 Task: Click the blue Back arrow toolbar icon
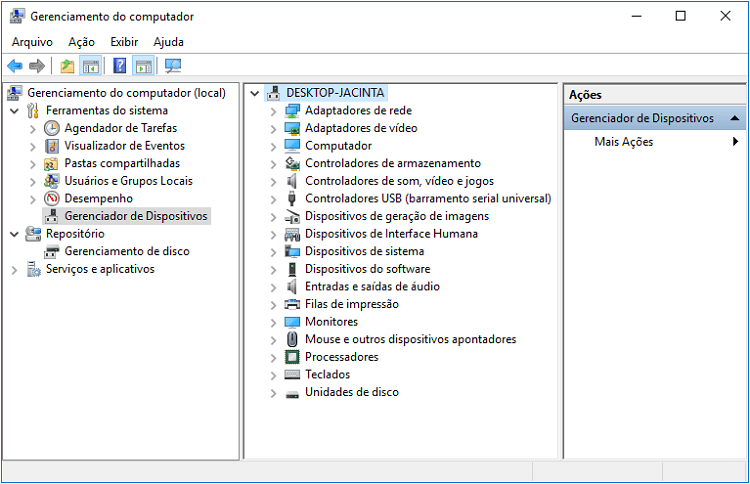coord(15,66)
